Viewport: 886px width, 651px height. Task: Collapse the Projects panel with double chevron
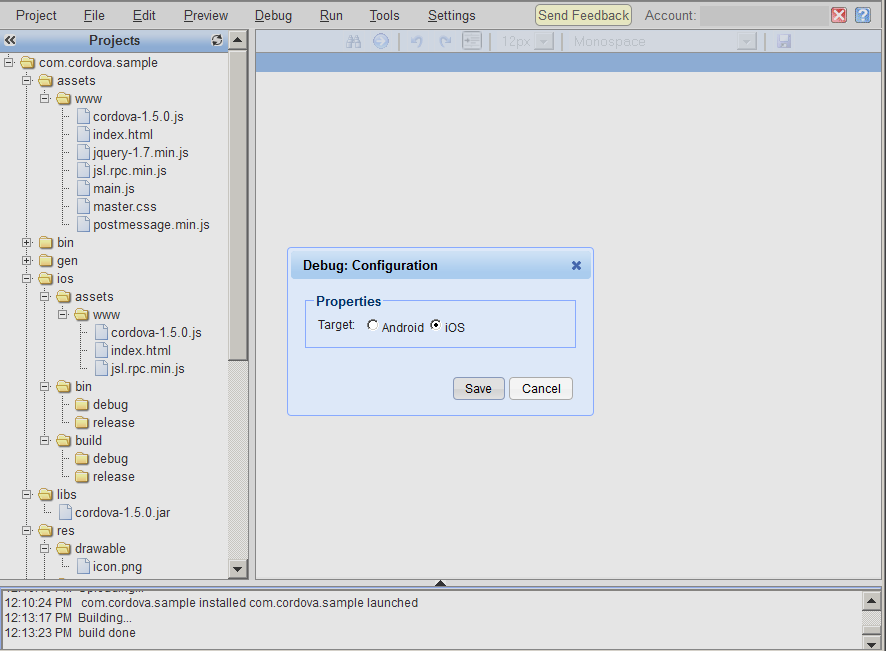tap(10, 40)
